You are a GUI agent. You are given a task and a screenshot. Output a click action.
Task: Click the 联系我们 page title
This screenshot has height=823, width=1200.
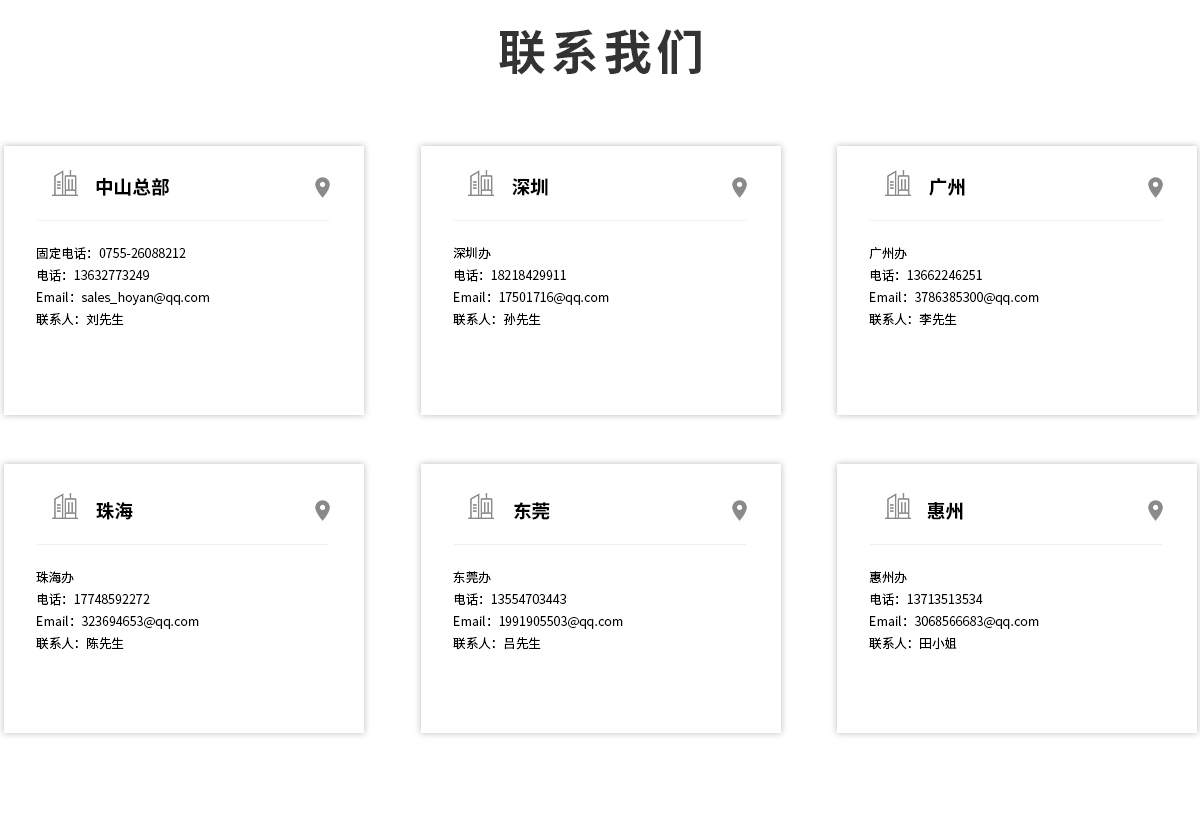click(x=601, y=53)
